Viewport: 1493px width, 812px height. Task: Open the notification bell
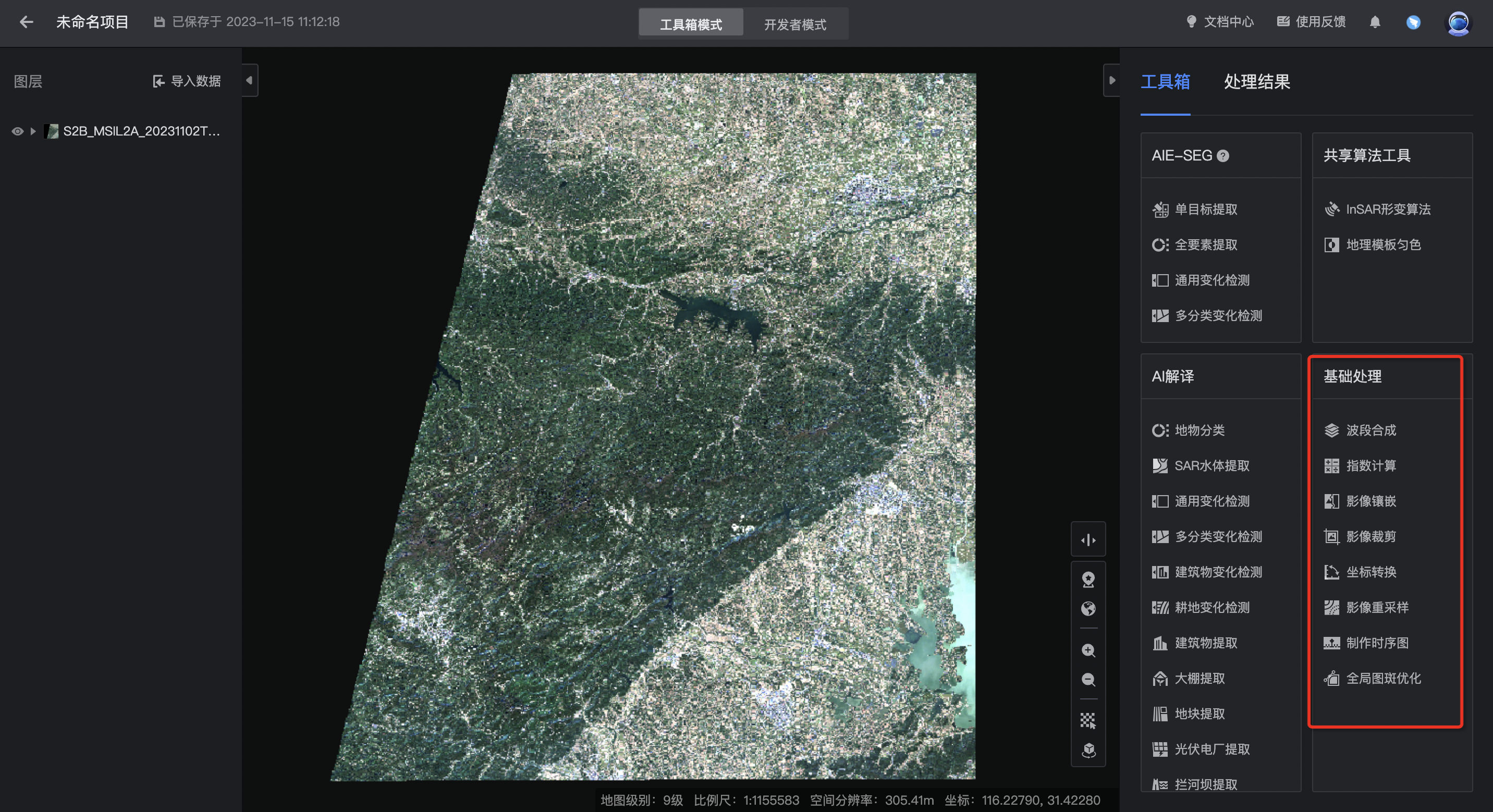(x=1375, y=22)
